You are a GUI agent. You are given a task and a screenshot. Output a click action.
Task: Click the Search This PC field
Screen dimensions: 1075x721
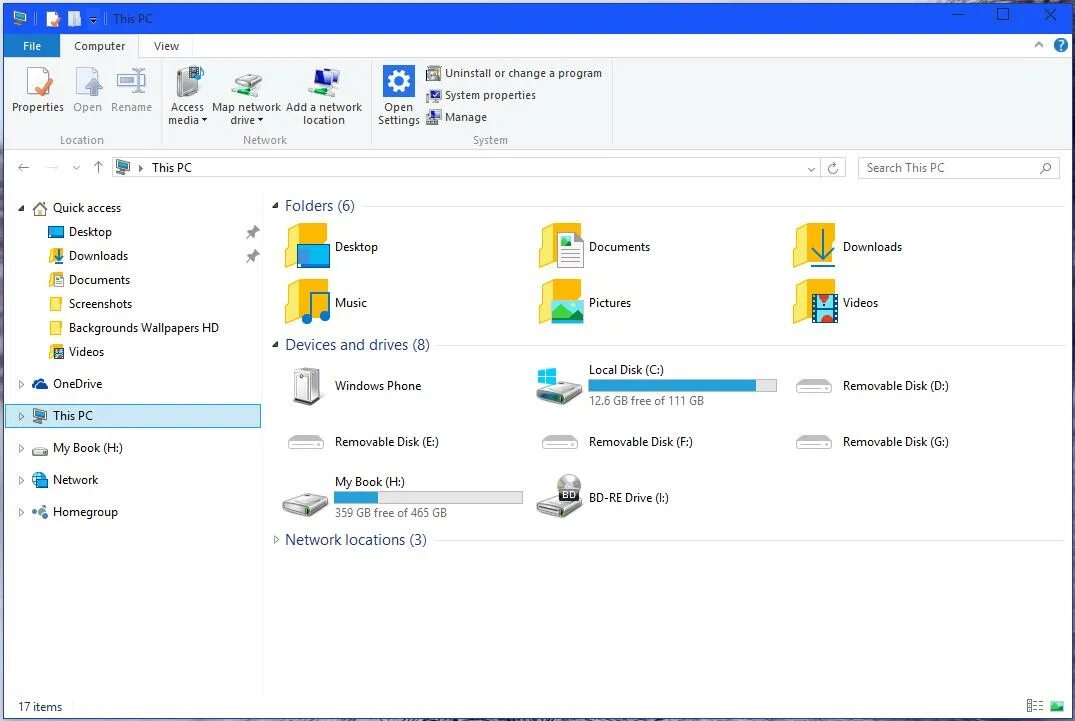(958, 168)
